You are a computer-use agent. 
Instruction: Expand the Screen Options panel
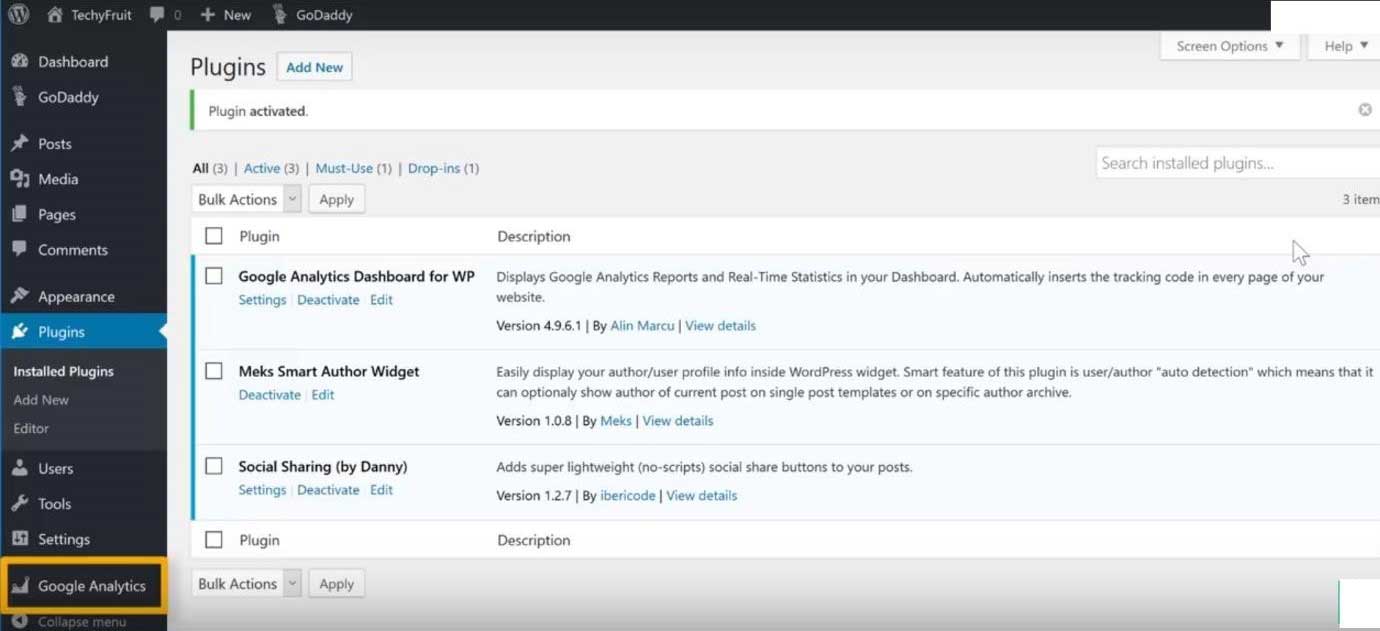click(x=1230, y=46)
